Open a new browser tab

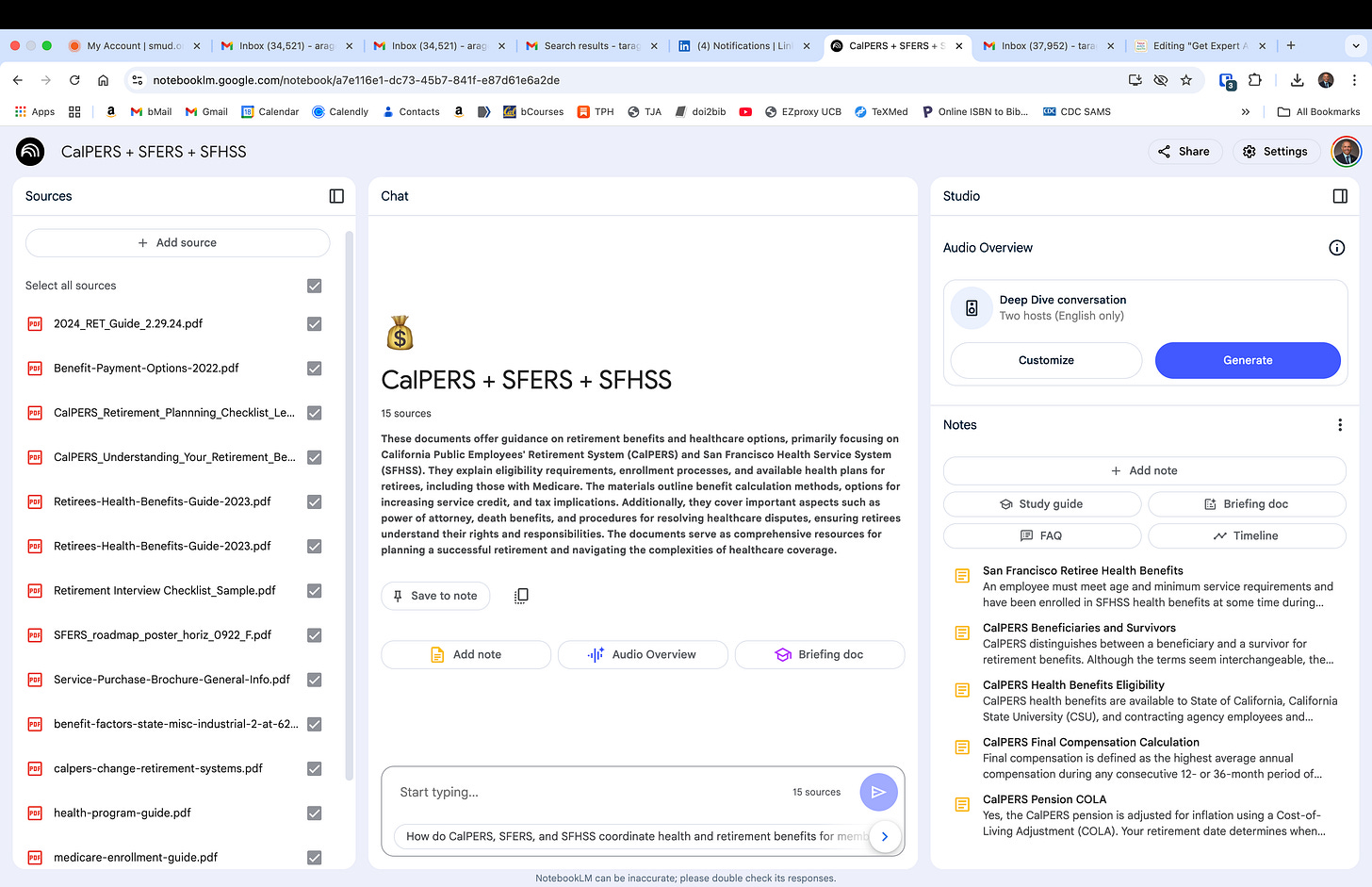click(1291, 45)
